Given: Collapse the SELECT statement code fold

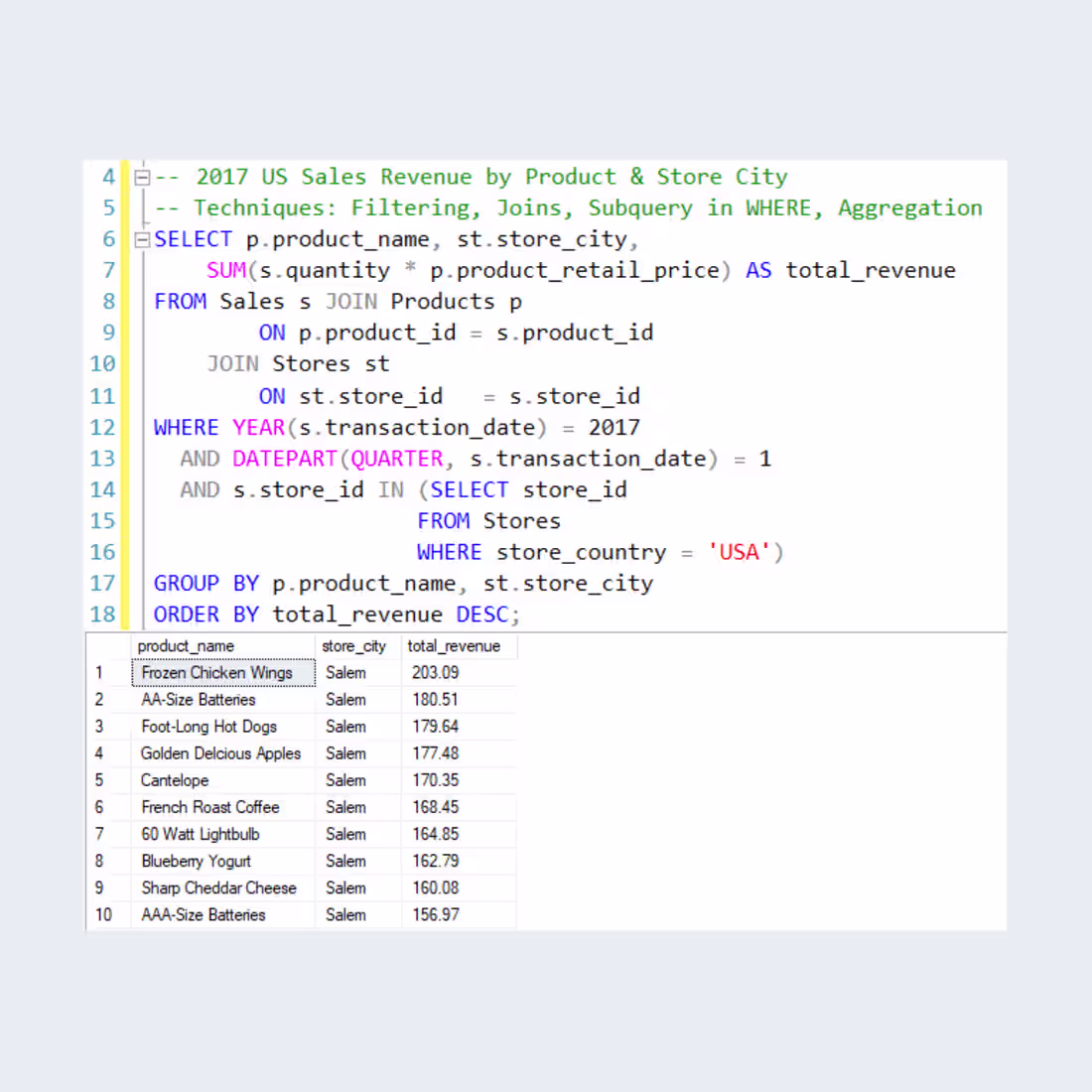Looking at the screenshot, I should (141, 239).
